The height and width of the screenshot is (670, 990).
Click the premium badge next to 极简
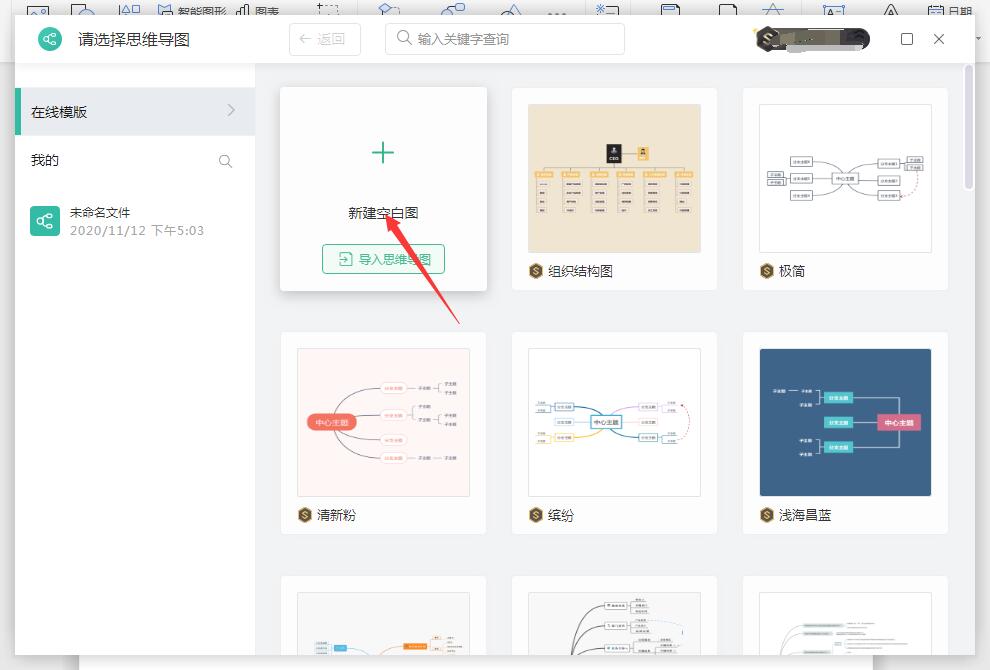coord(768,271)
